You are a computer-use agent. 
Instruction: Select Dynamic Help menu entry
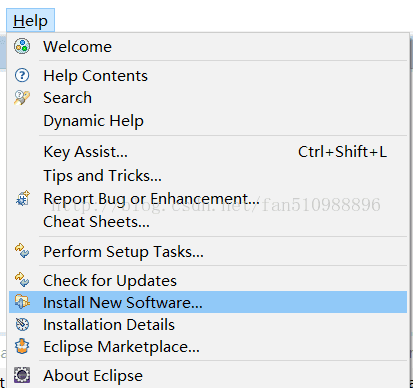pyautogui.click(x=93, y=121)
